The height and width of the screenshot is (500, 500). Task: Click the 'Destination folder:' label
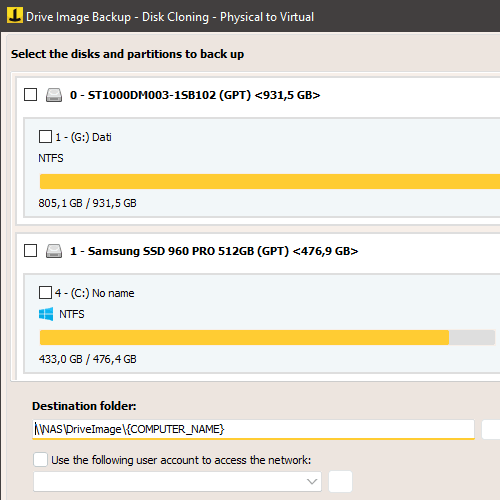click(x=84, y=406)
